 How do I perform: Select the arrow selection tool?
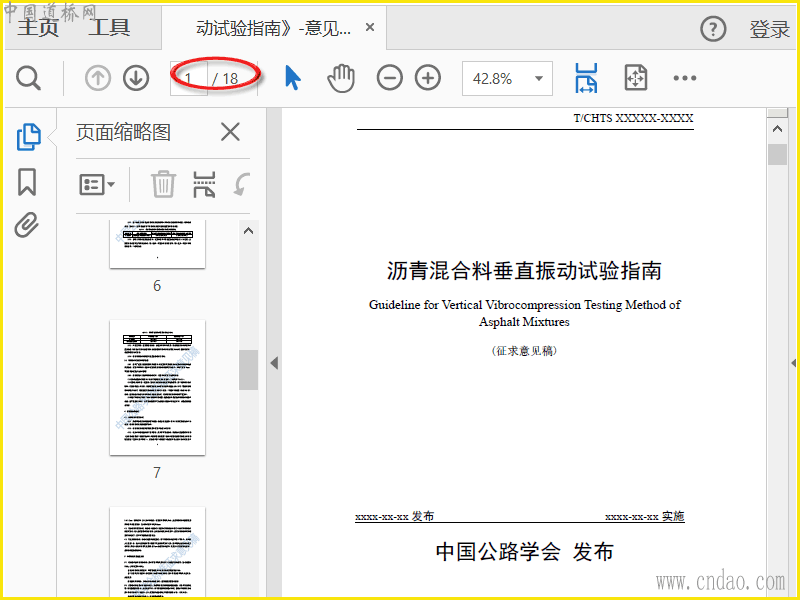click(x=292, y=79)
